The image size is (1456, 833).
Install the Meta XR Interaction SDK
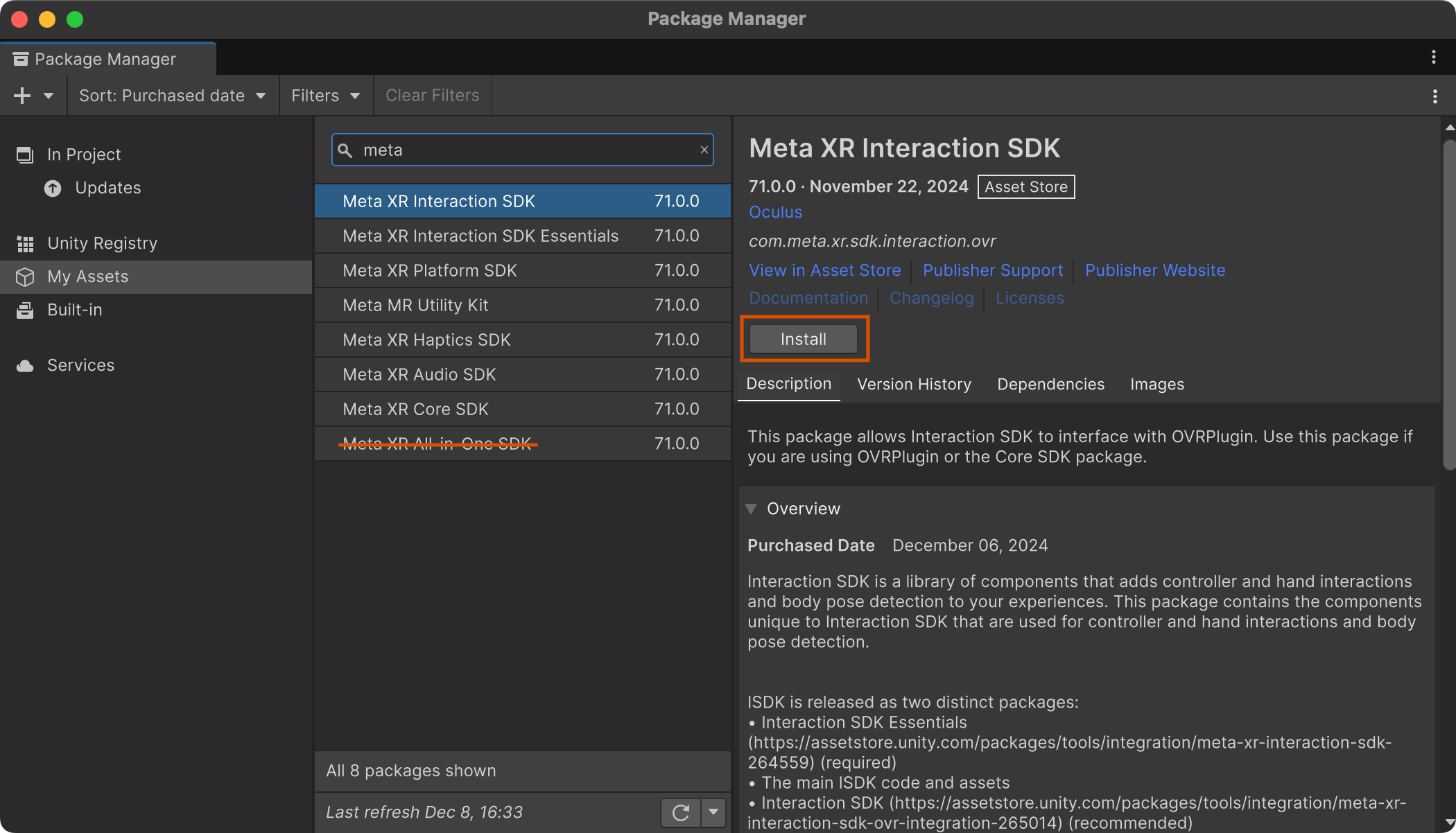click(803, 339)
